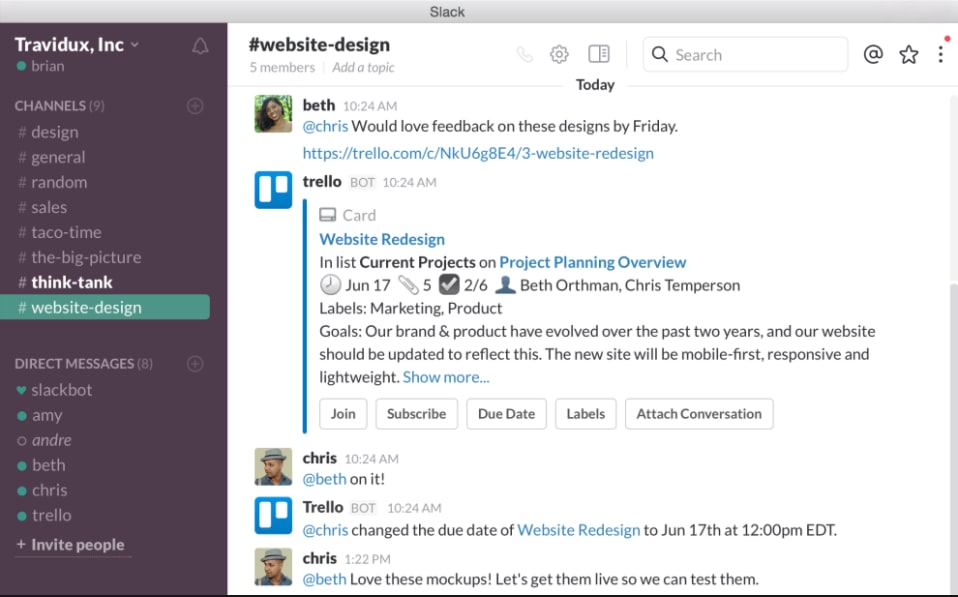Click Show more... in card description
Image resolution: width=958 pixels, height=597 pixels.
(446, 377)
